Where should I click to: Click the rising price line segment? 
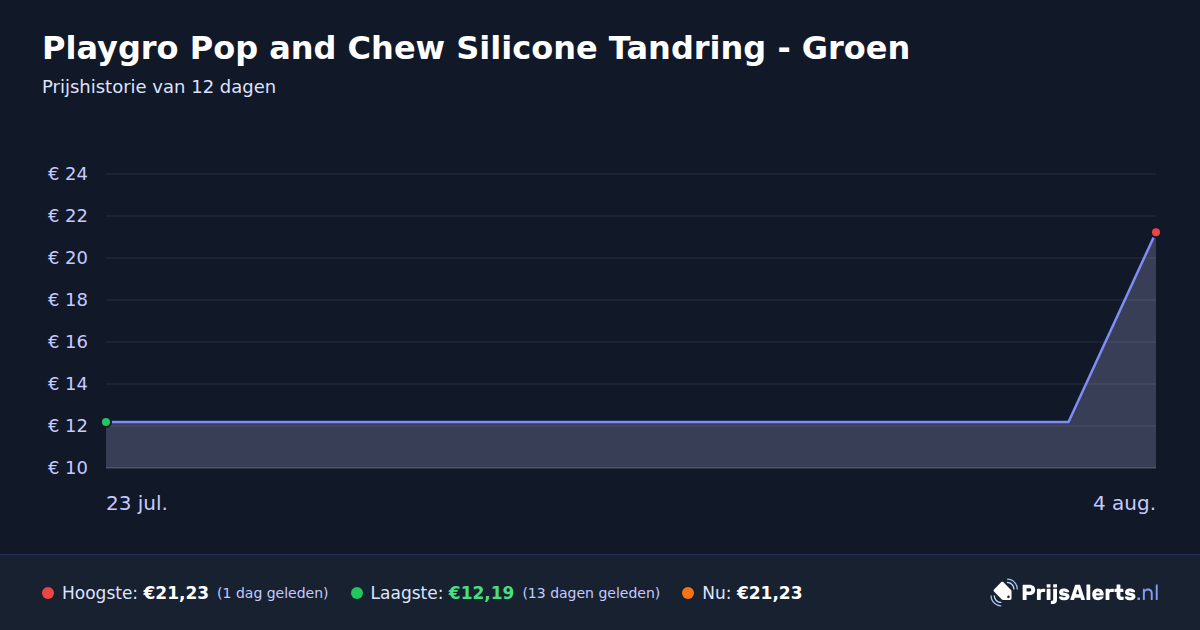pyautogui.click(x=1112, y=328)
